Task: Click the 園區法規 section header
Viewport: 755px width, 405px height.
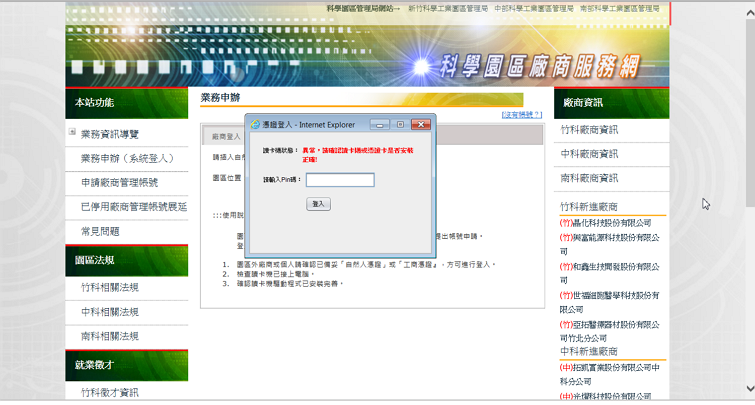Action: [x=127, y=260]
